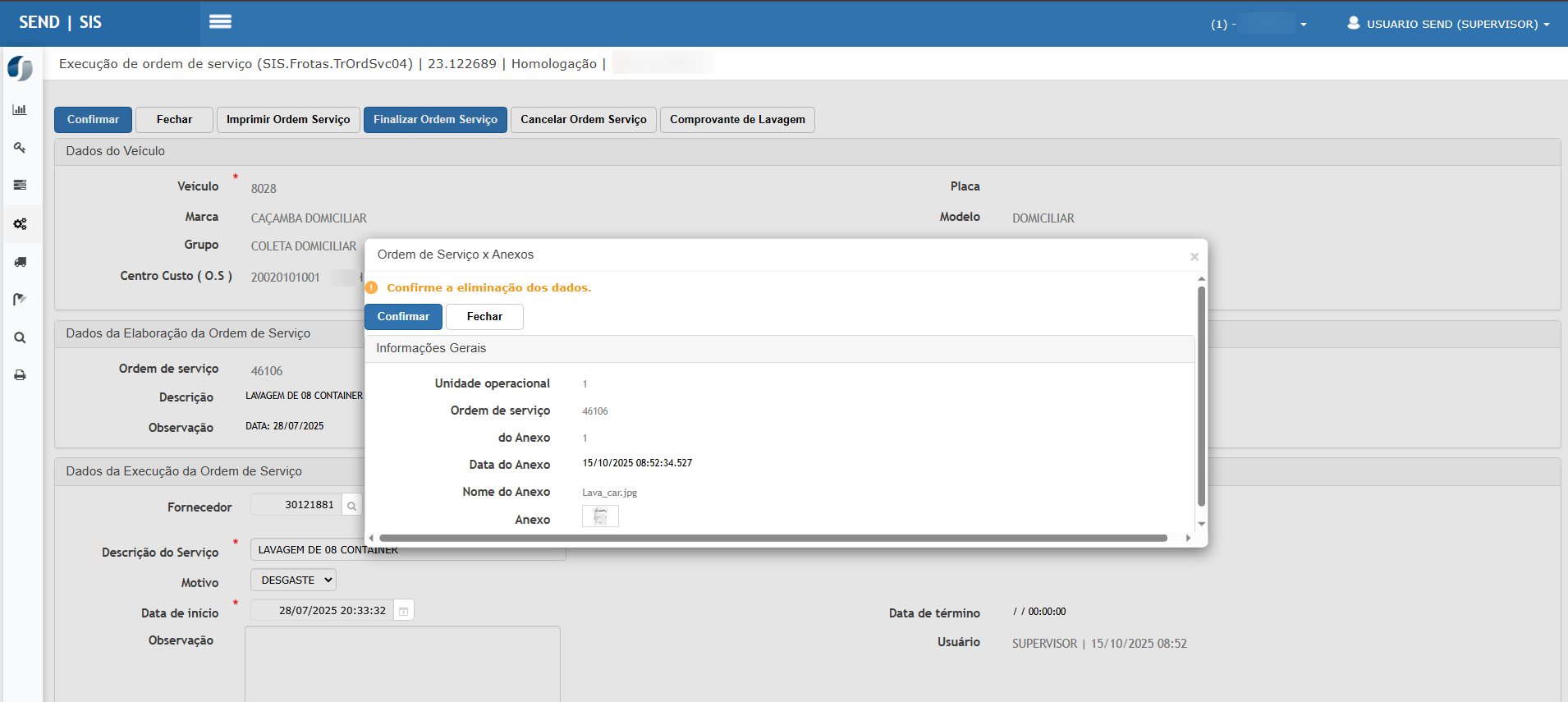Select the gears settings sidebar icon
Viewport: 1568px width, 702px height.
[x=20, y=223]
